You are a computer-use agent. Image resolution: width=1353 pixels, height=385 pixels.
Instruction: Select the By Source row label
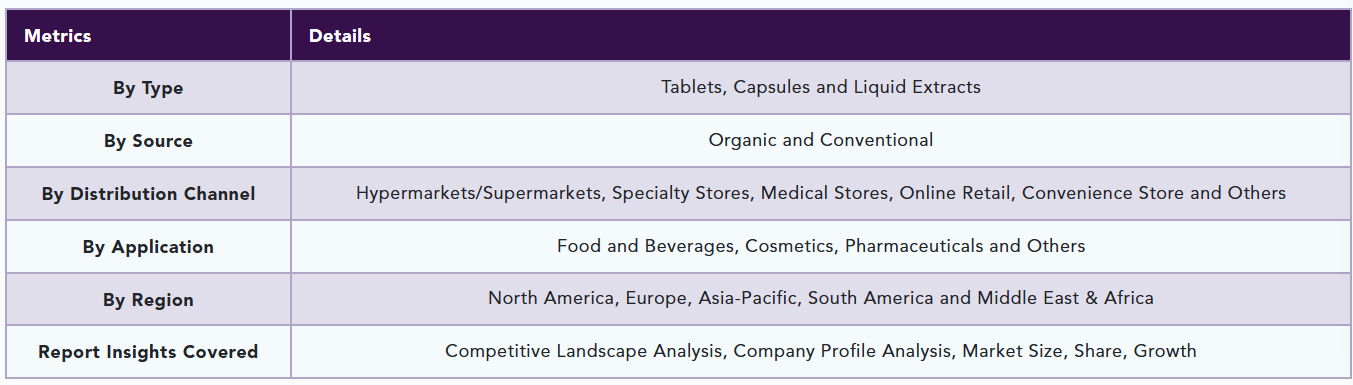tap(148, 141)
